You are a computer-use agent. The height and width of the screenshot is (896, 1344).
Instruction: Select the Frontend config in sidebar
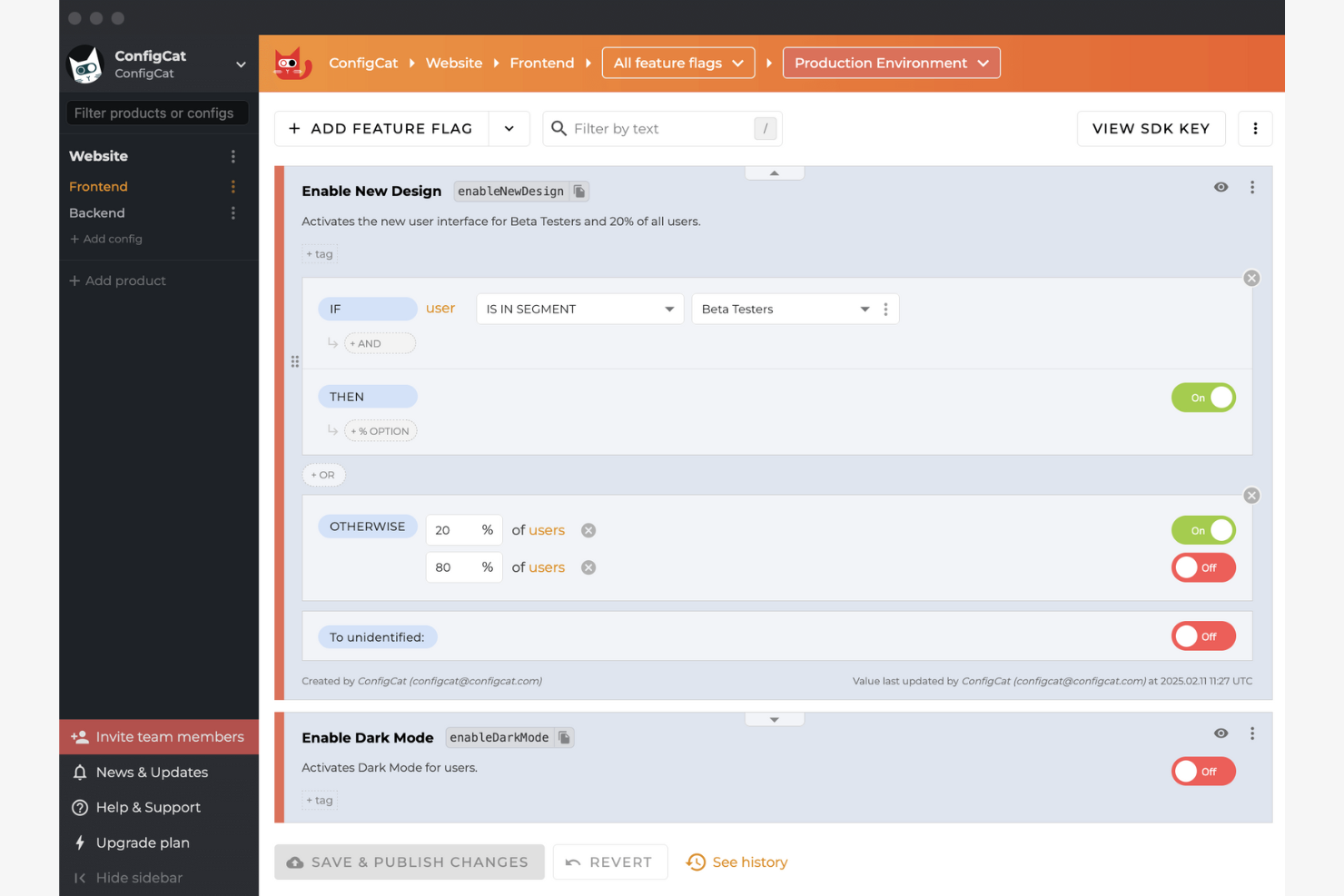click(x=98, y=186)
